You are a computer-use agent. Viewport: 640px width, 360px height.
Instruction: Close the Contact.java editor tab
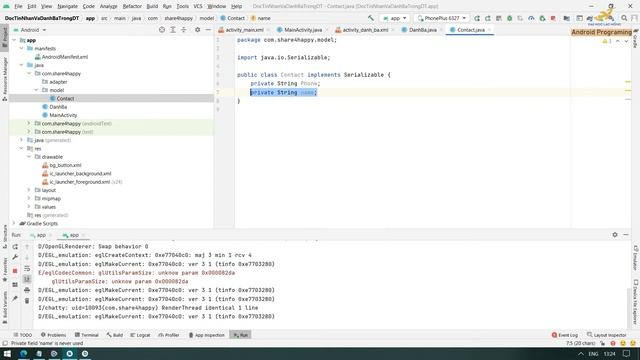[489, 30]
